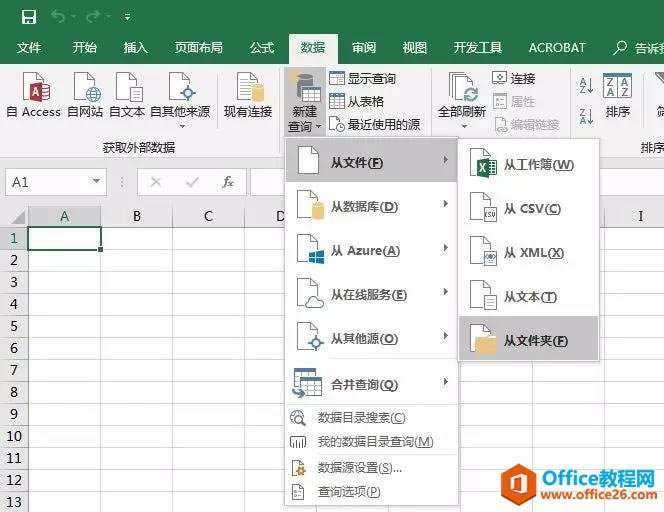The height and width of the screenshot is (512, 664).
Task: Click the 显示查询 button
Action: click(x=363, y=78)
